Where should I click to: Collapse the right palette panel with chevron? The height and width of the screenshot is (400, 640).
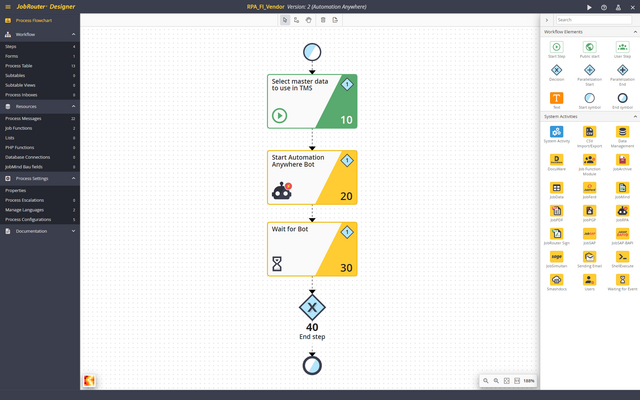coord(547,20)
